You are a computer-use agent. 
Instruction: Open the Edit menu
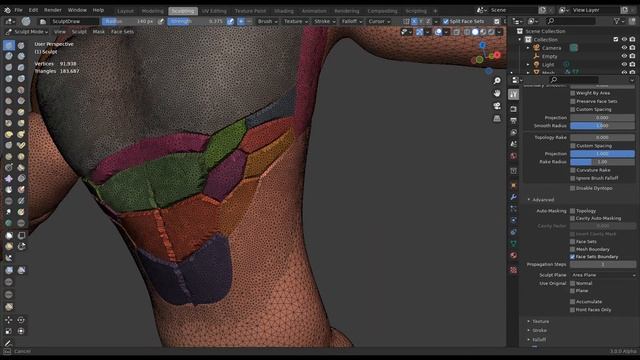pyautogui.click(x=33, y=10)
